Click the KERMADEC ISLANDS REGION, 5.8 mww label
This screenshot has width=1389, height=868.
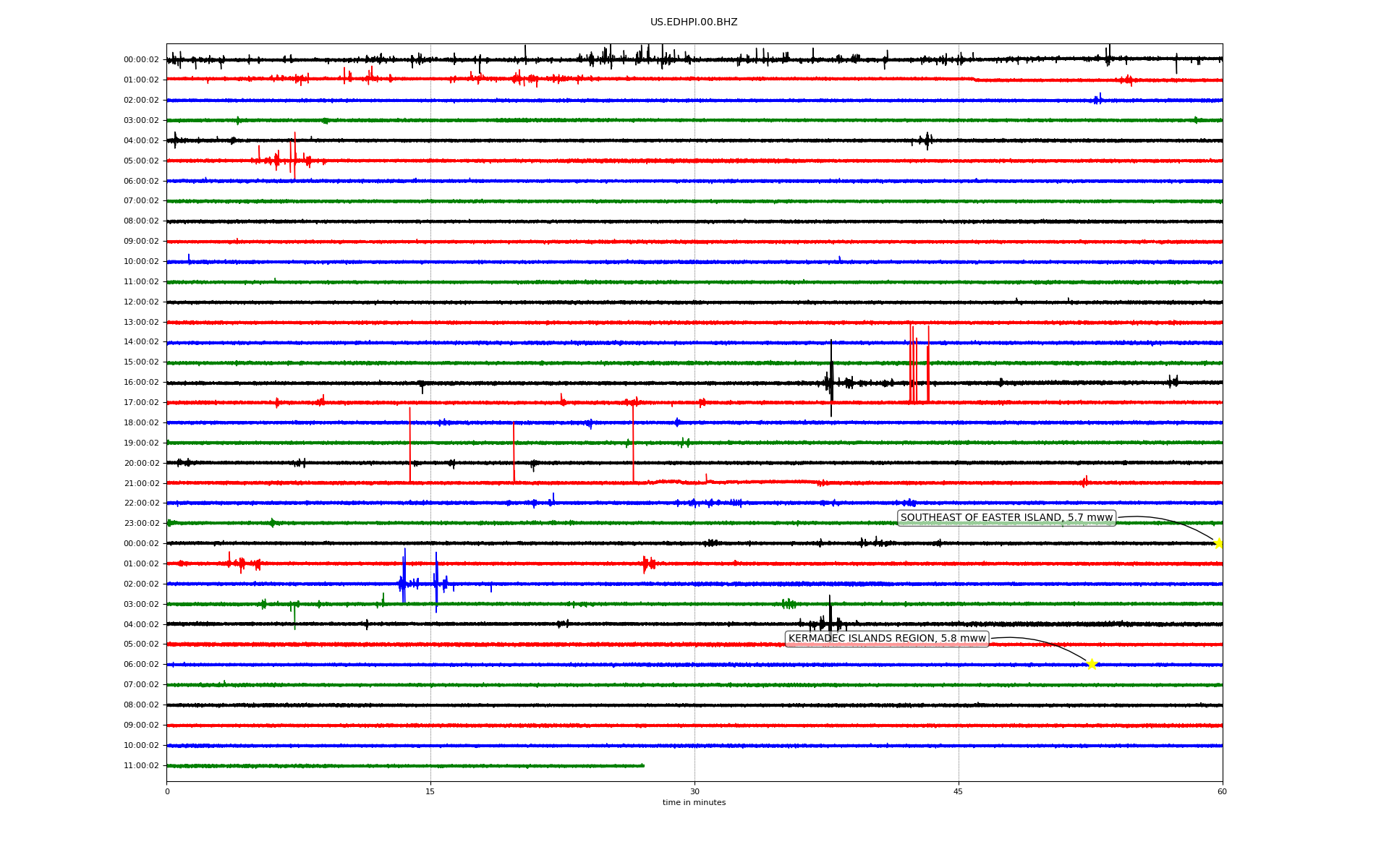(887, 639)
